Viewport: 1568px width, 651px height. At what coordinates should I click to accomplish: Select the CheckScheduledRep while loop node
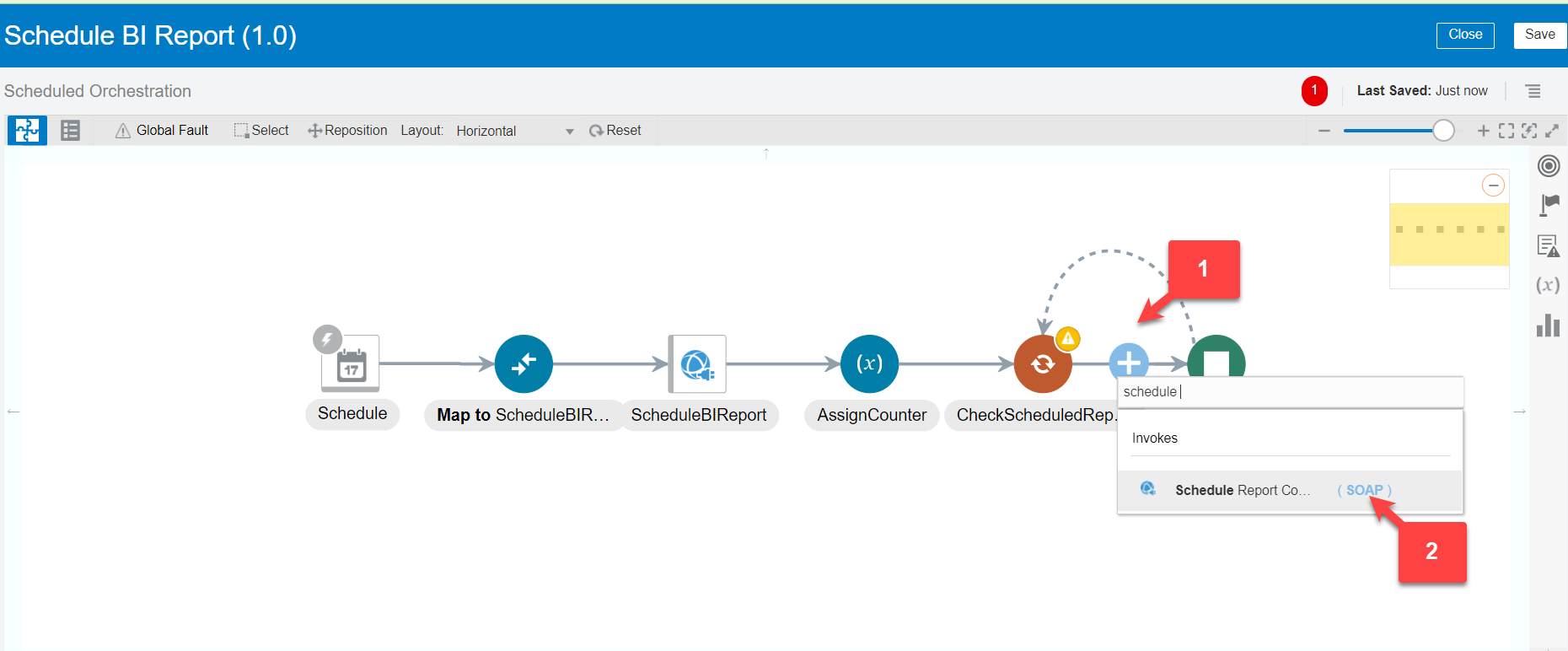[1043, 364]
